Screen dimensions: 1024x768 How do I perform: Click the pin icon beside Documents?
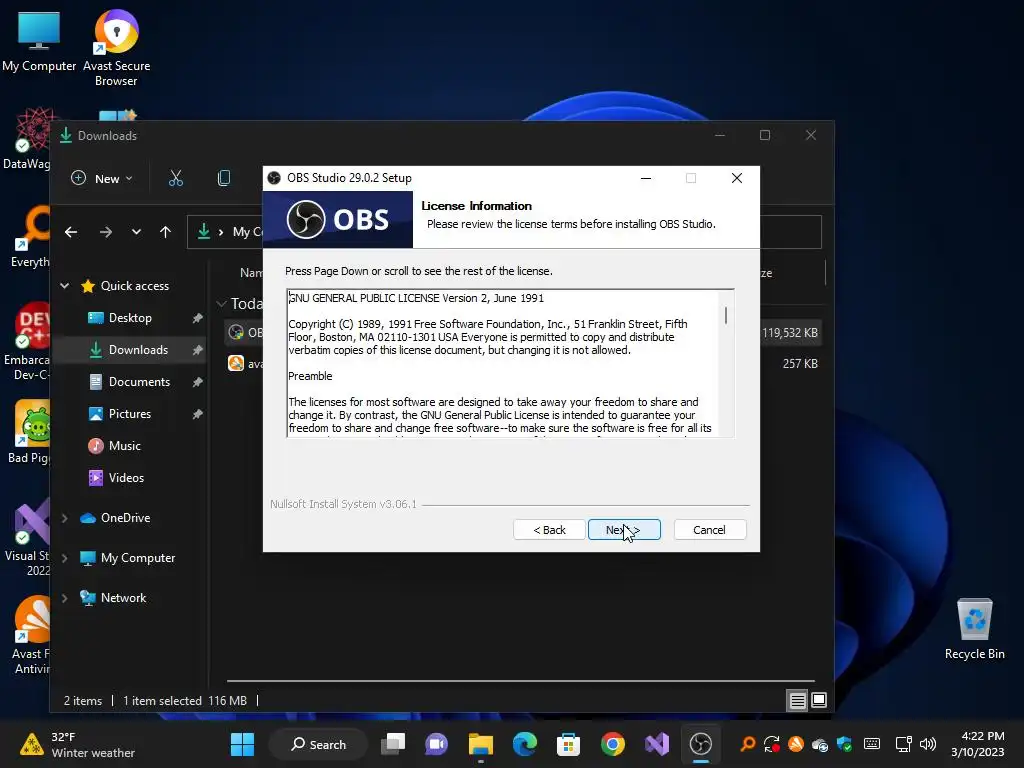pyautogui.click(x=197, y=382)
